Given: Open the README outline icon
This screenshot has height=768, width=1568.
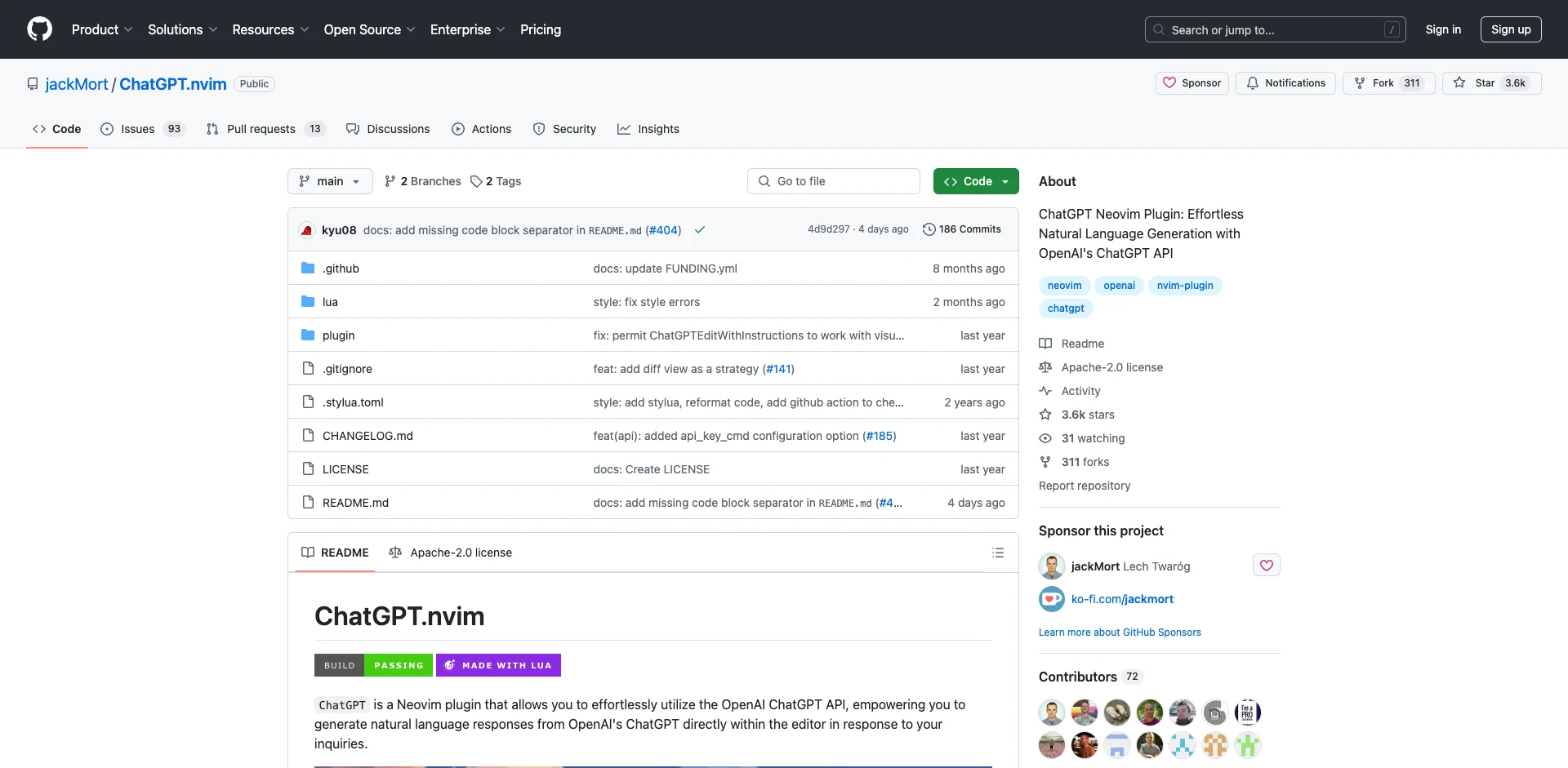Looking at the screenshot, I should (997, 553).
